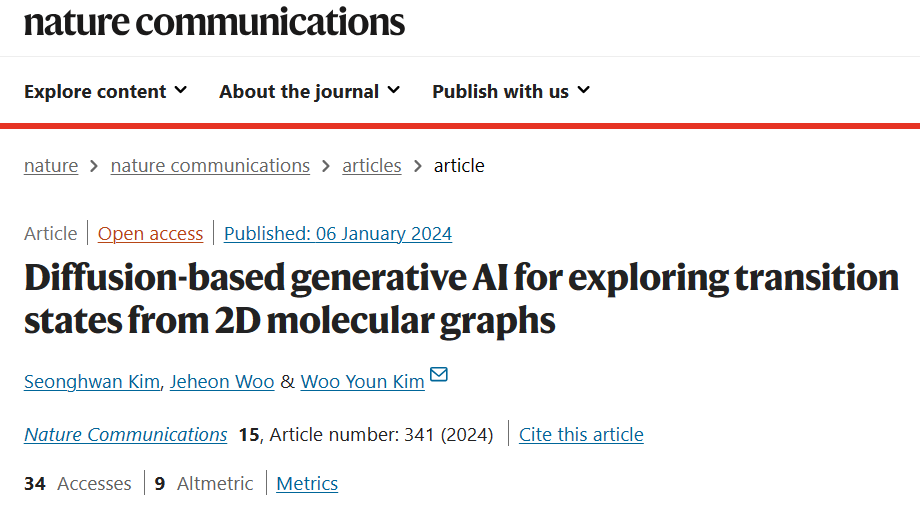Open author Jeheon Woo's details
This screenshot has width=920, height=505.
(x=222, y=382)
